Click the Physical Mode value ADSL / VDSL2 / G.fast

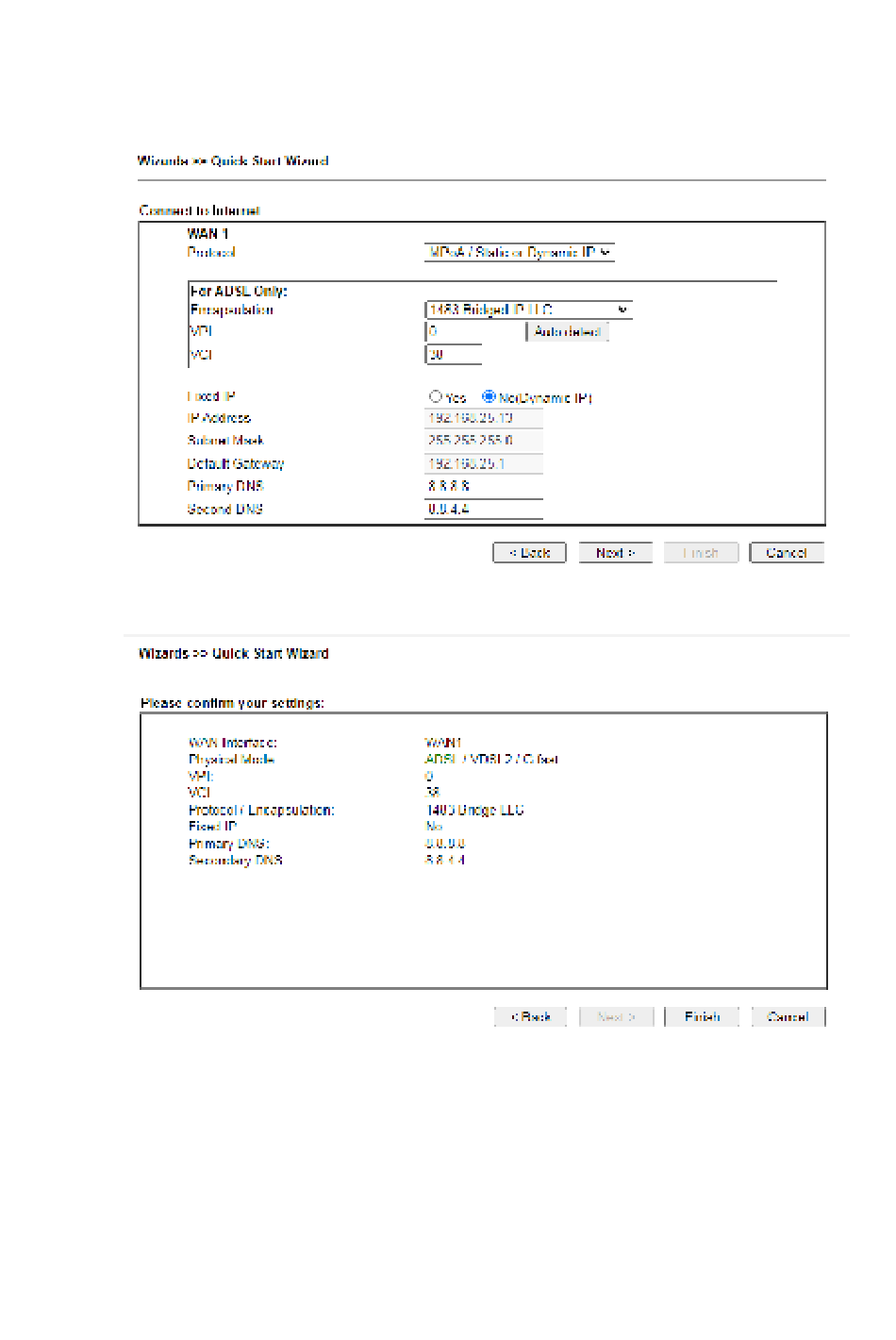(491, 759)
